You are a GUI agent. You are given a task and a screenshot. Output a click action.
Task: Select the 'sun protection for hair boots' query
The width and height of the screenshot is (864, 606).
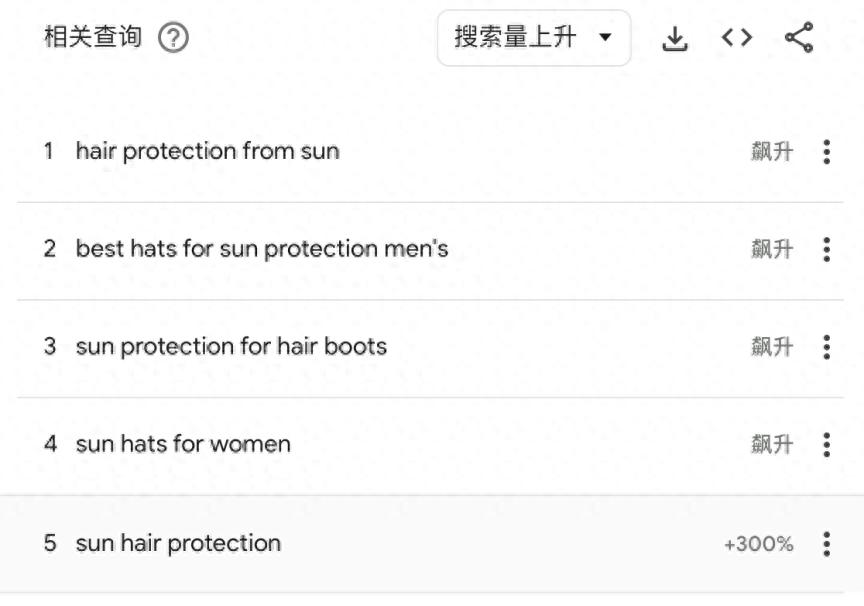click(231, 347)
